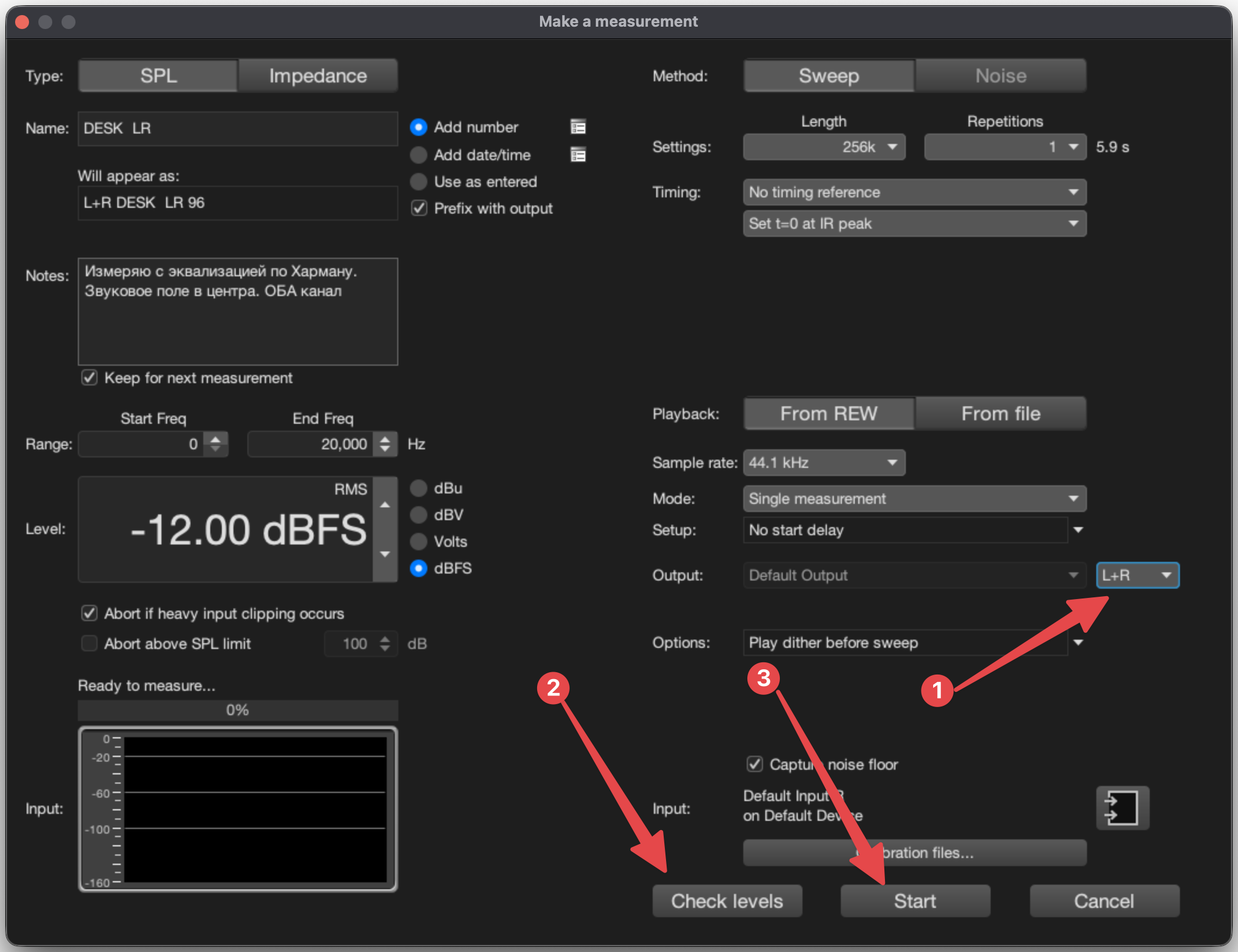Click the Name input field
The width and height of the screenshot is (1238, 952).
(237, 128)
